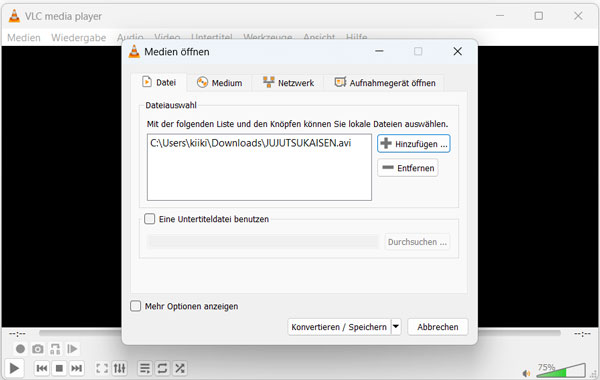Screen dimensions: 600x380
Task: Switch to the Netzwerk tab
Action: point(288,83)
